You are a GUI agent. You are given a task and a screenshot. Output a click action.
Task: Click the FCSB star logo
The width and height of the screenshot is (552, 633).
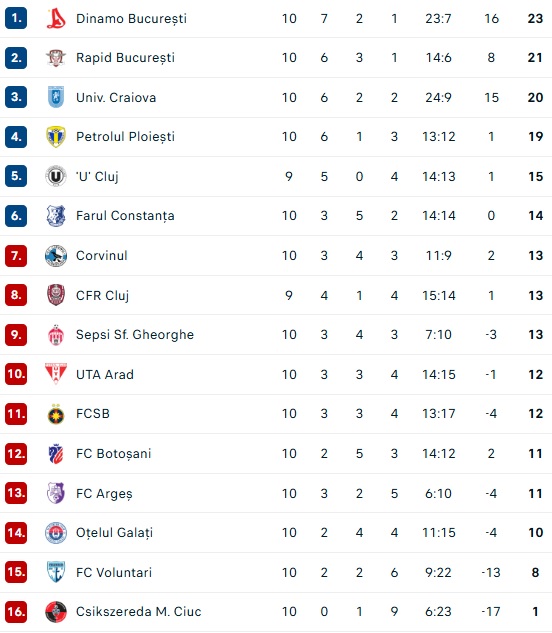pos(56,414)
